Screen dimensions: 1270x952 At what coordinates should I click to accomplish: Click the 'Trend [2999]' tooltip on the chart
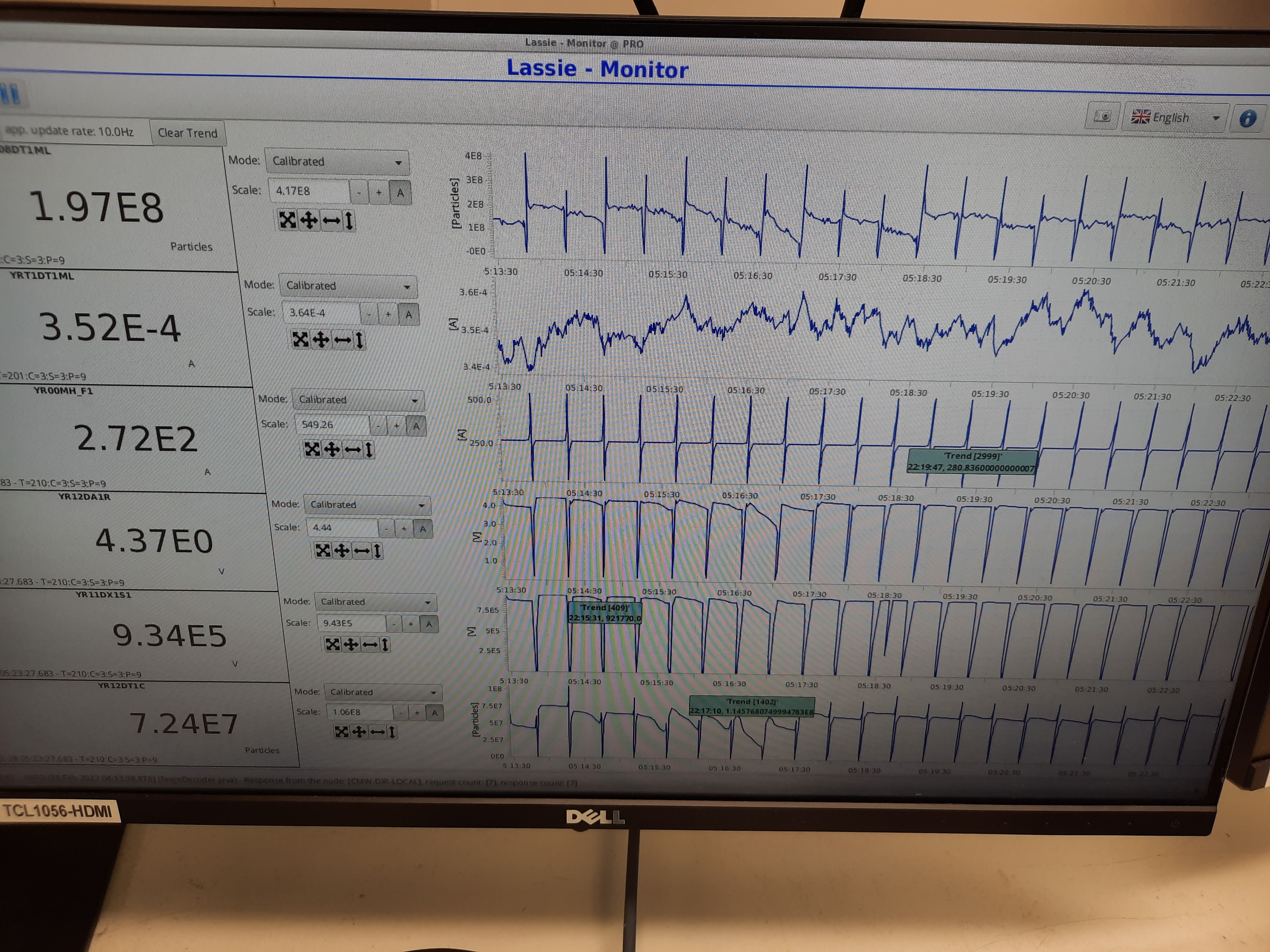pyautogui.click(x=973, y=462)
